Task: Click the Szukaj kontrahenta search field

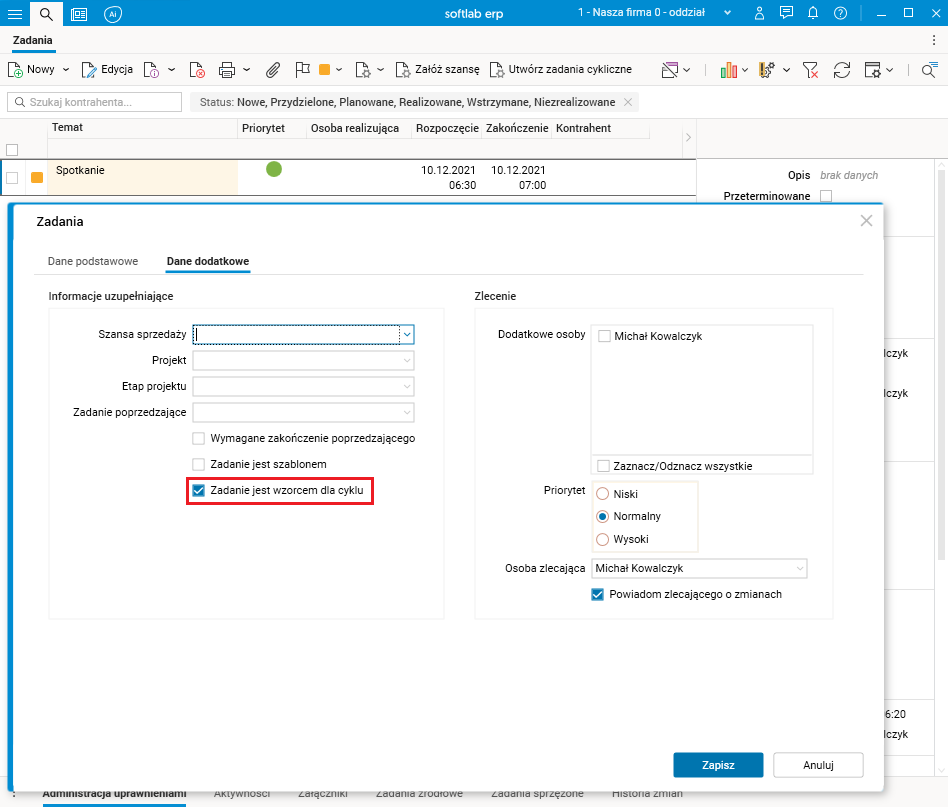Action: click(94, 102)
